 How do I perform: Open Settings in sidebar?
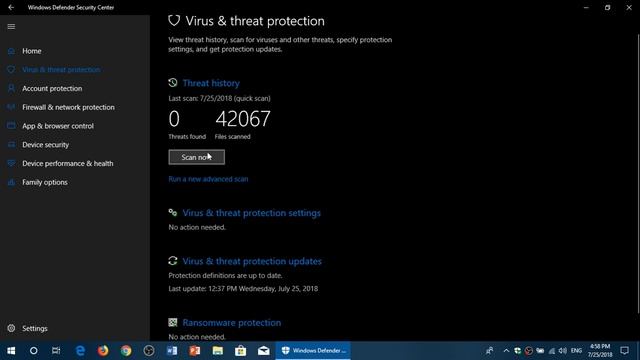[35, 329]
